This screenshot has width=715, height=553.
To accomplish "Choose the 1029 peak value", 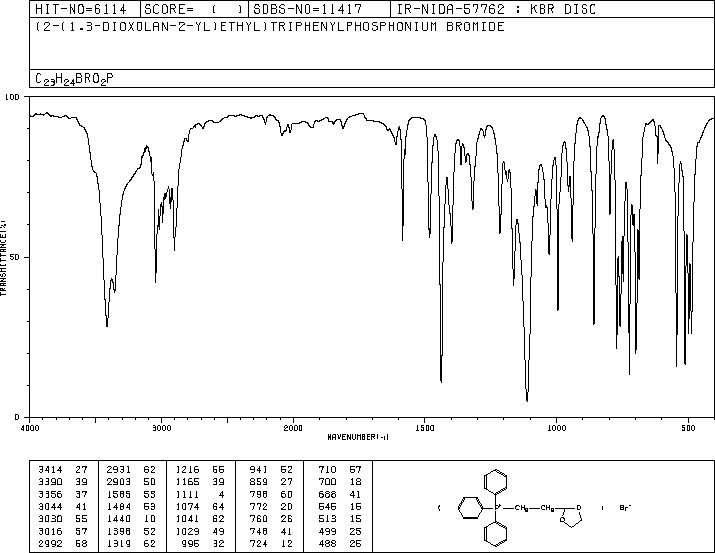I will 188,532.
